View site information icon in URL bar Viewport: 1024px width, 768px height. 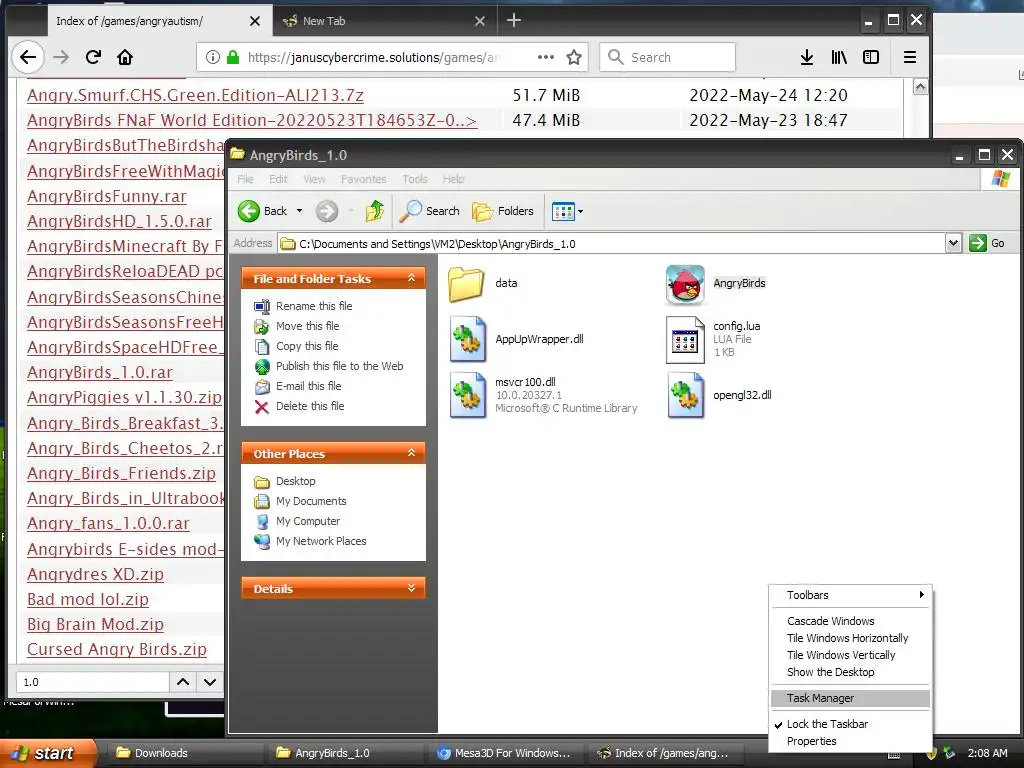213,57
